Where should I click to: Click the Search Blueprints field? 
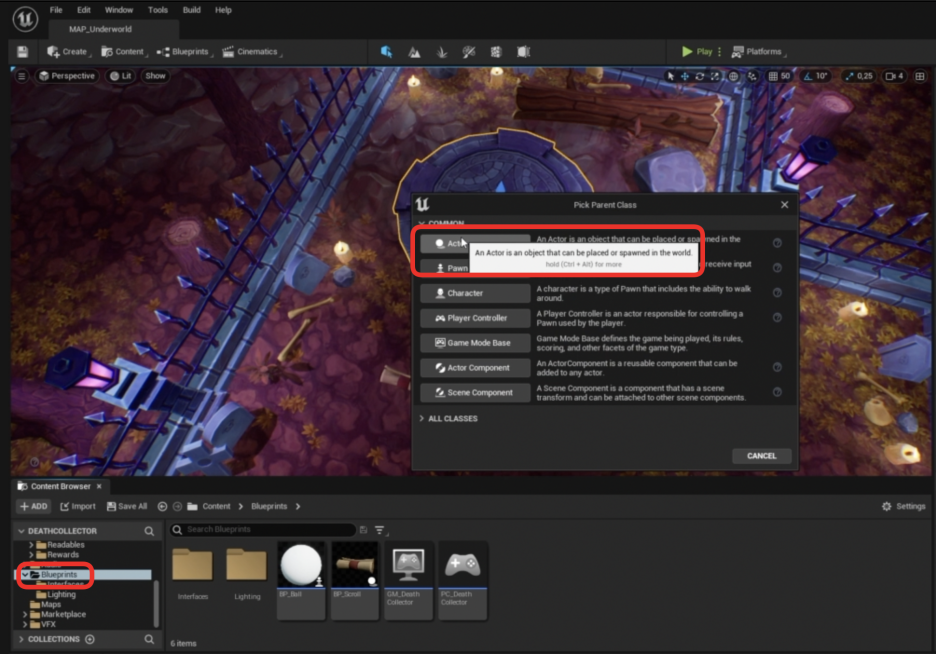pyautogui.click(x=263, y=529)
